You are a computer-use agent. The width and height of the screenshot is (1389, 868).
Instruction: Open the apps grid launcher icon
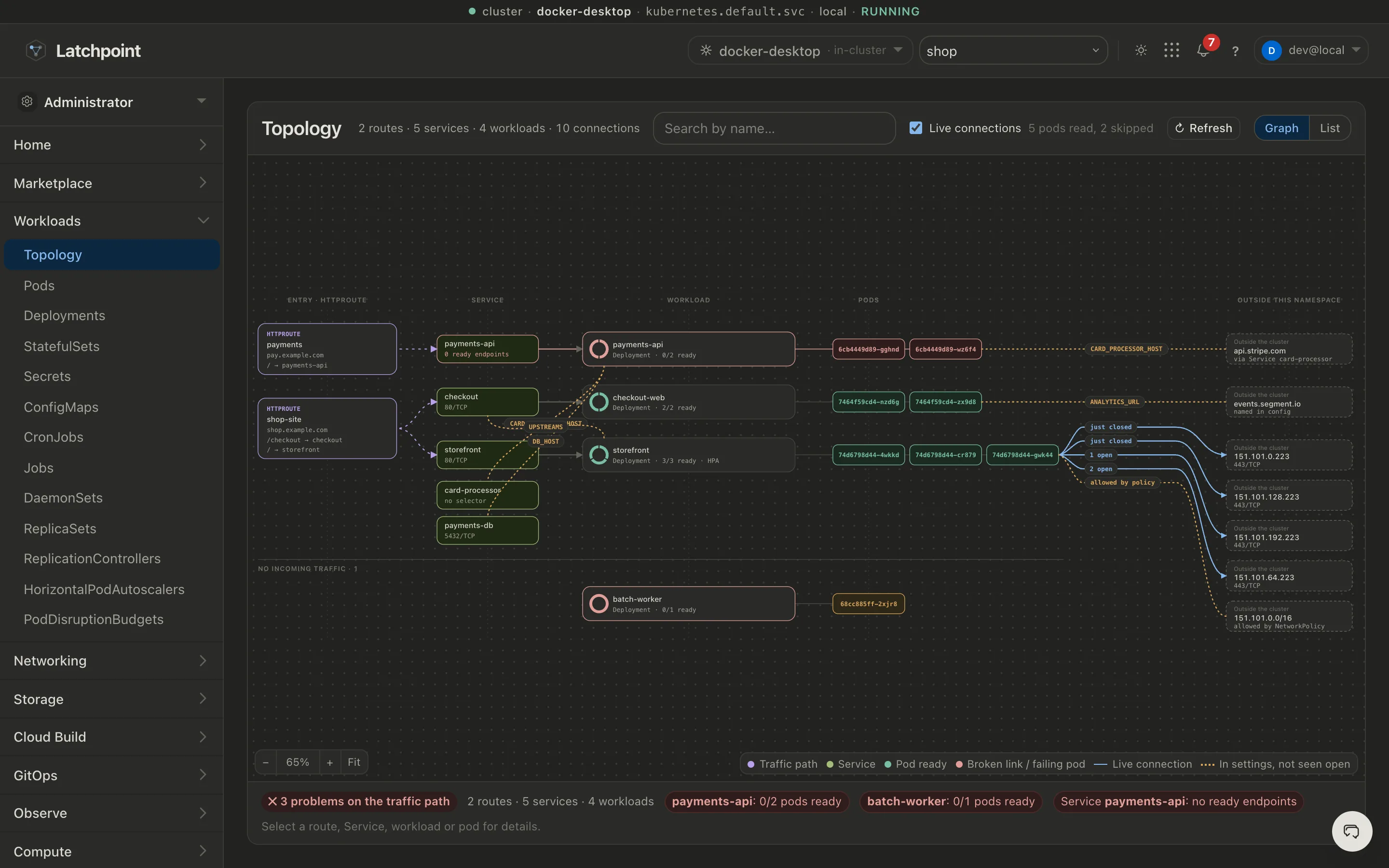click(1171, 51)
